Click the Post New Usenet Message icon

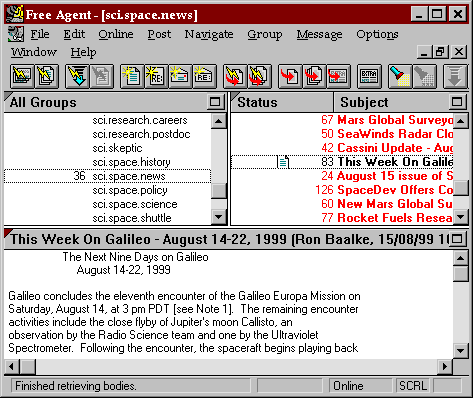[x=132, y=76]
